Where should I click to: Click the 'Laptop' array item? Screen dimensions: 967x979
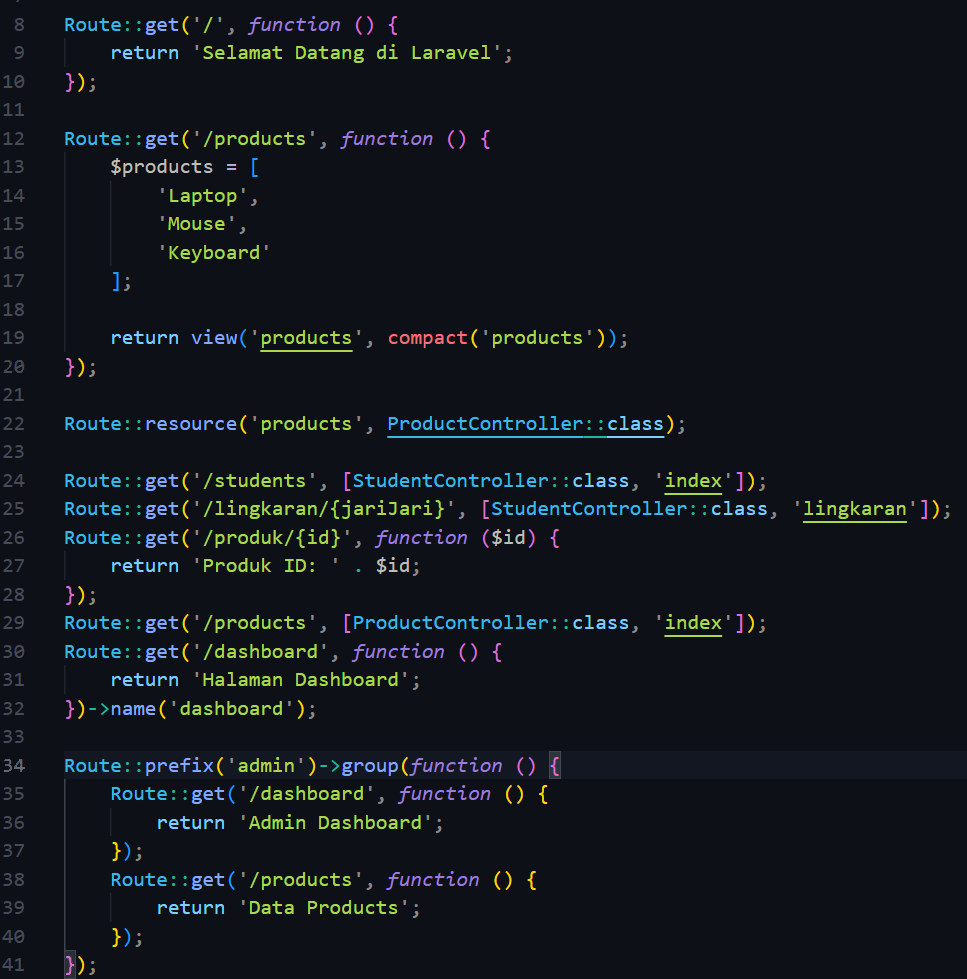[x=202, y=196]
